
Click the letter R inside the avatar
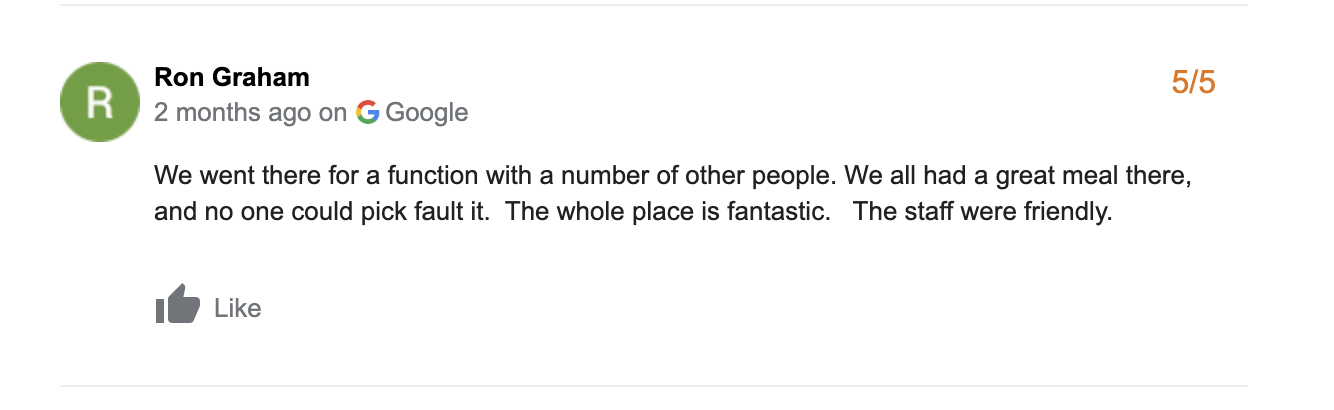(99, 101)
